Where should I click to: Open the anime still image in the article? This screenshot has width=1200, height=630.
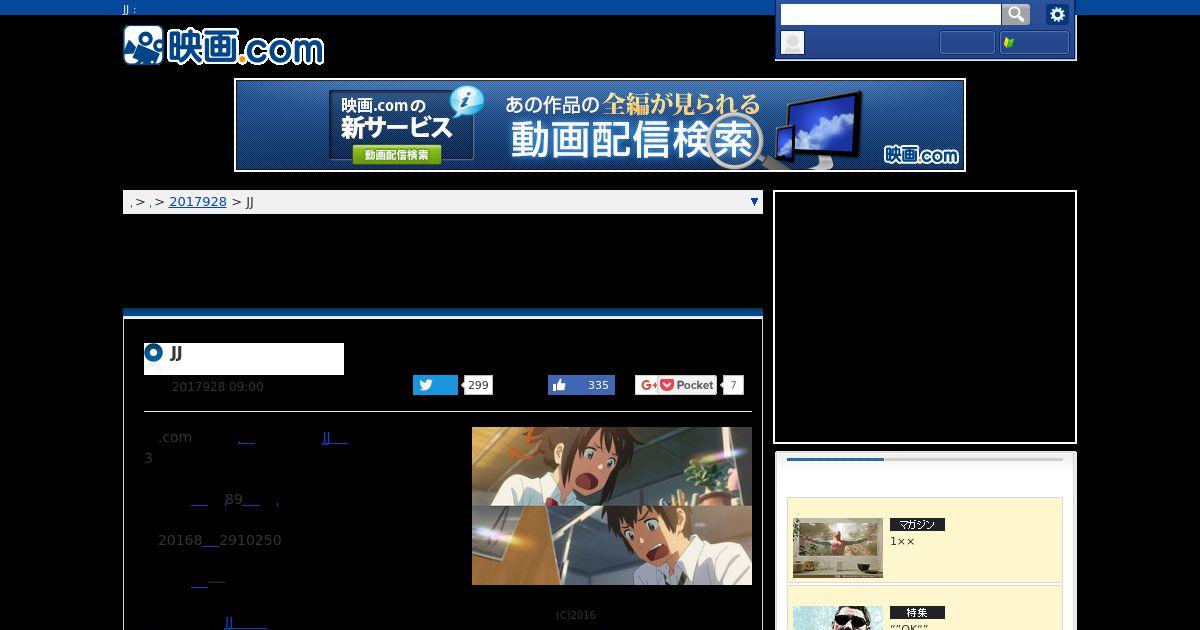[x=612, y=506]
